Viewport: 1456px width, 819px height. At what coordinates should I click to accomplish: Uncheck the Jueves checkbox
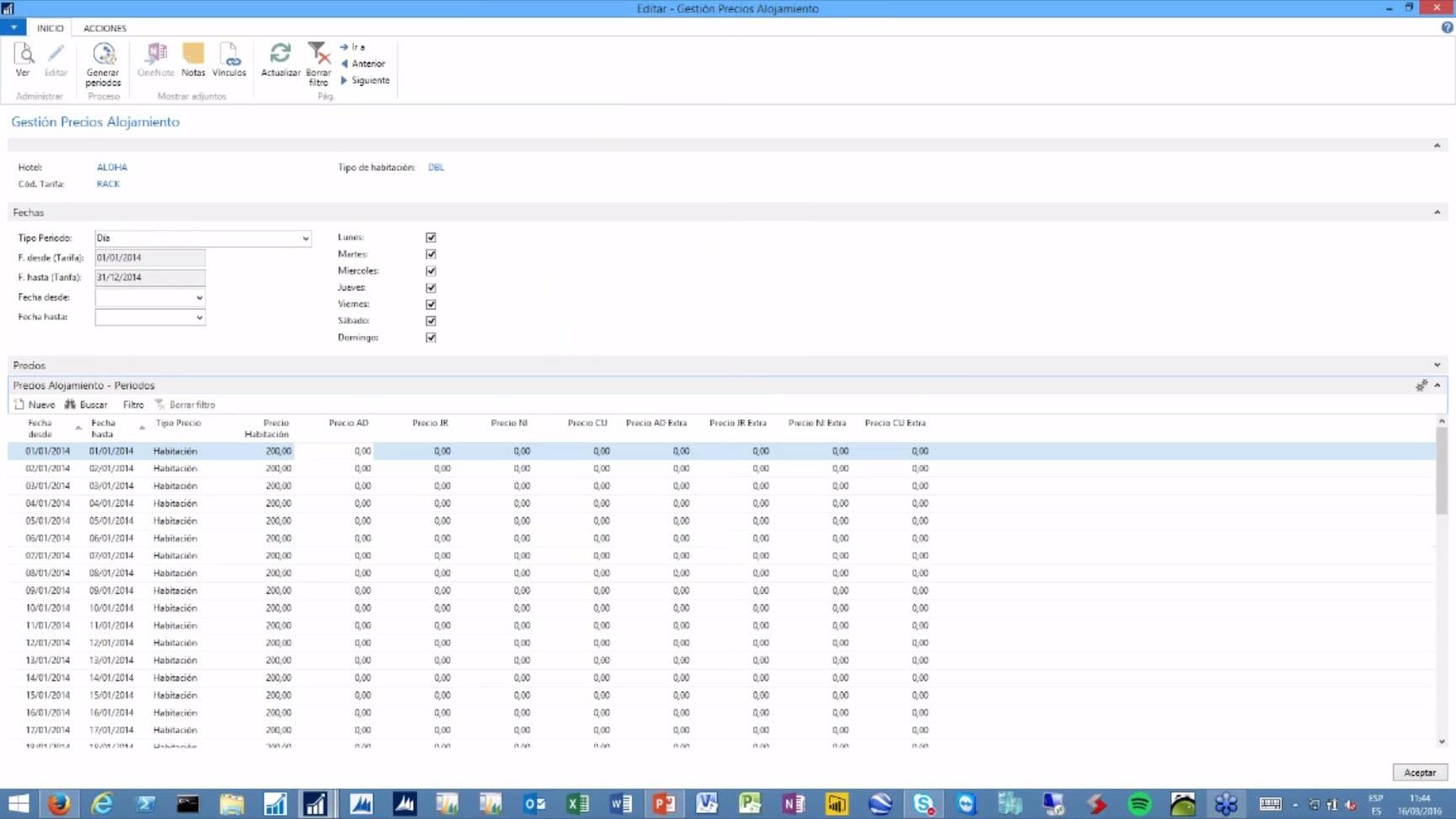pyautogui.click(x=431, y=288)
